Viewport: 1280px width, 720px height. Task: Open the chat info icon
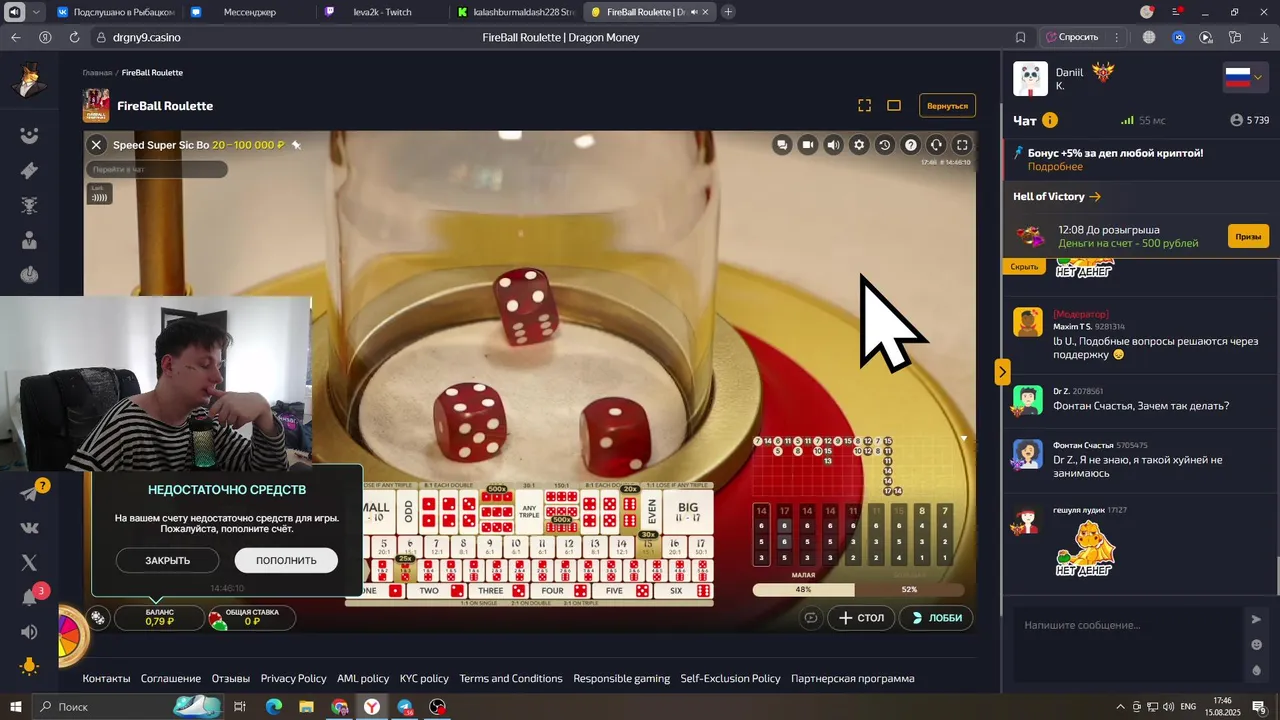pyautogui.click(x=1050, y=120)
